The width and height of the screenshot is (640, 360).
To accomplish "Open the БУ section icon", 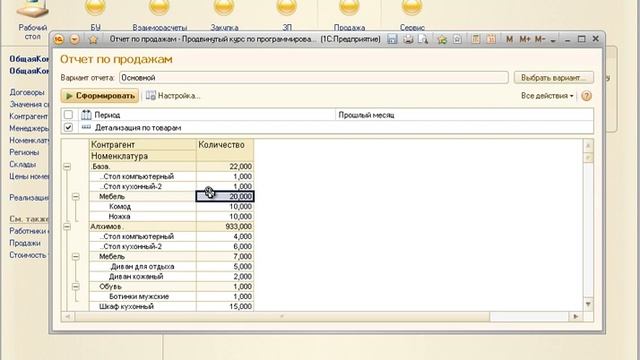I will [x=95, y=7].
